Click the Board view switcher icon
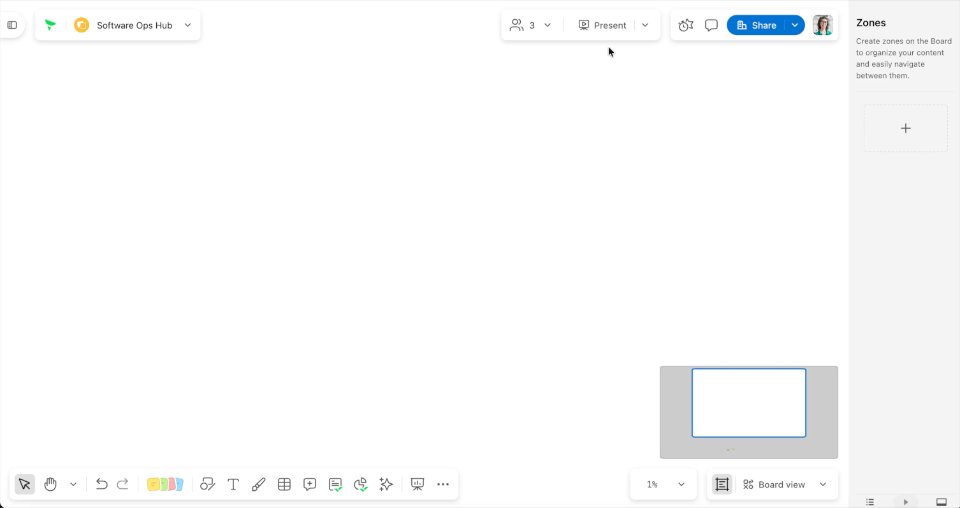 (748, 484)
